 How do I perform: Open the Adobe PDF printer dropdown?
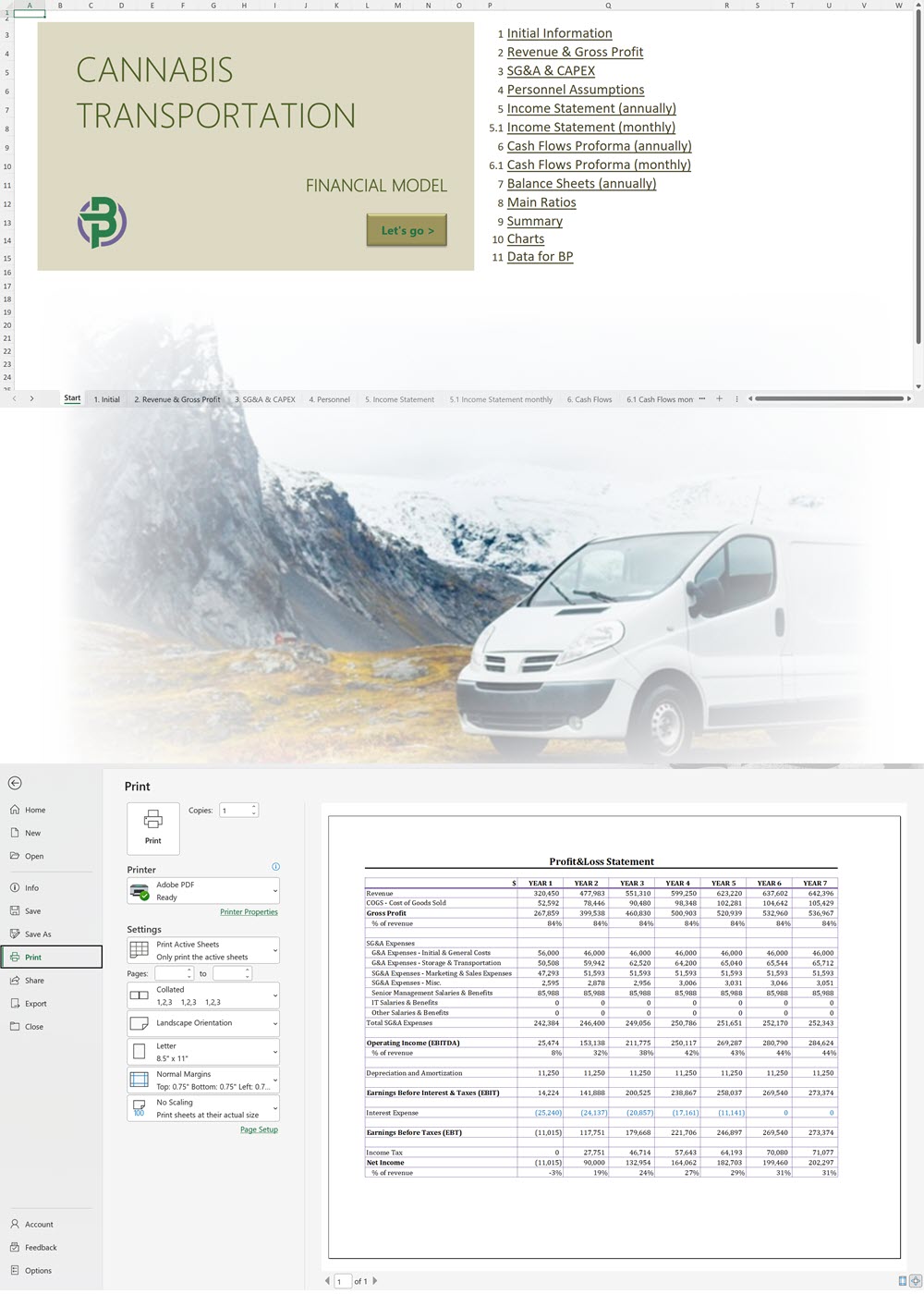tap(203, 891)
